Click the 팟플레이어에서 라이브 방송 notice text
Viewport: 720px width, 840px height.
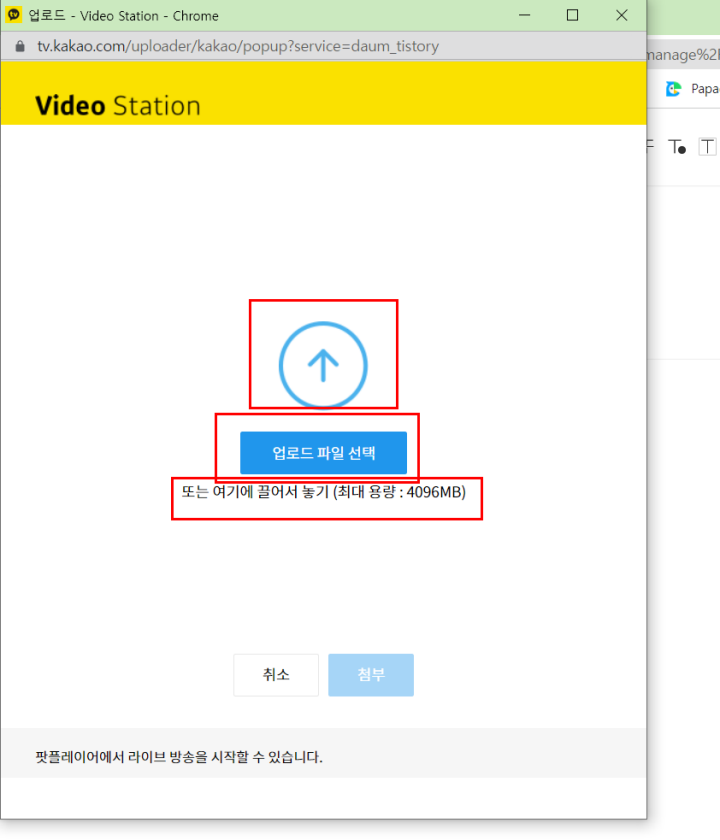[179, 757]
